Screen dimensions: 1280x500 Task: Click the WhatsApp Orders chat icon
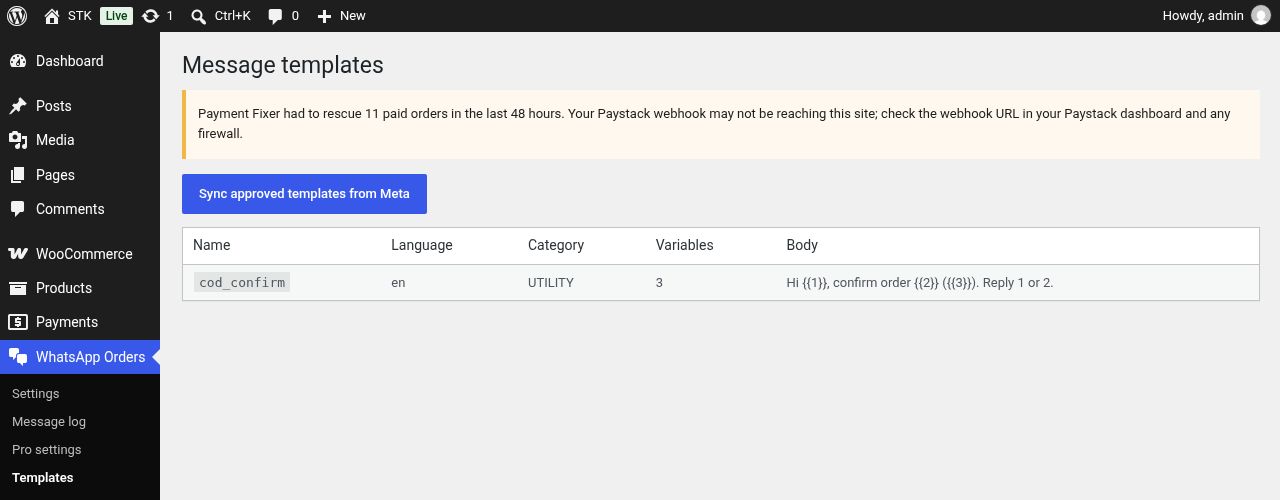click(18, 357)
